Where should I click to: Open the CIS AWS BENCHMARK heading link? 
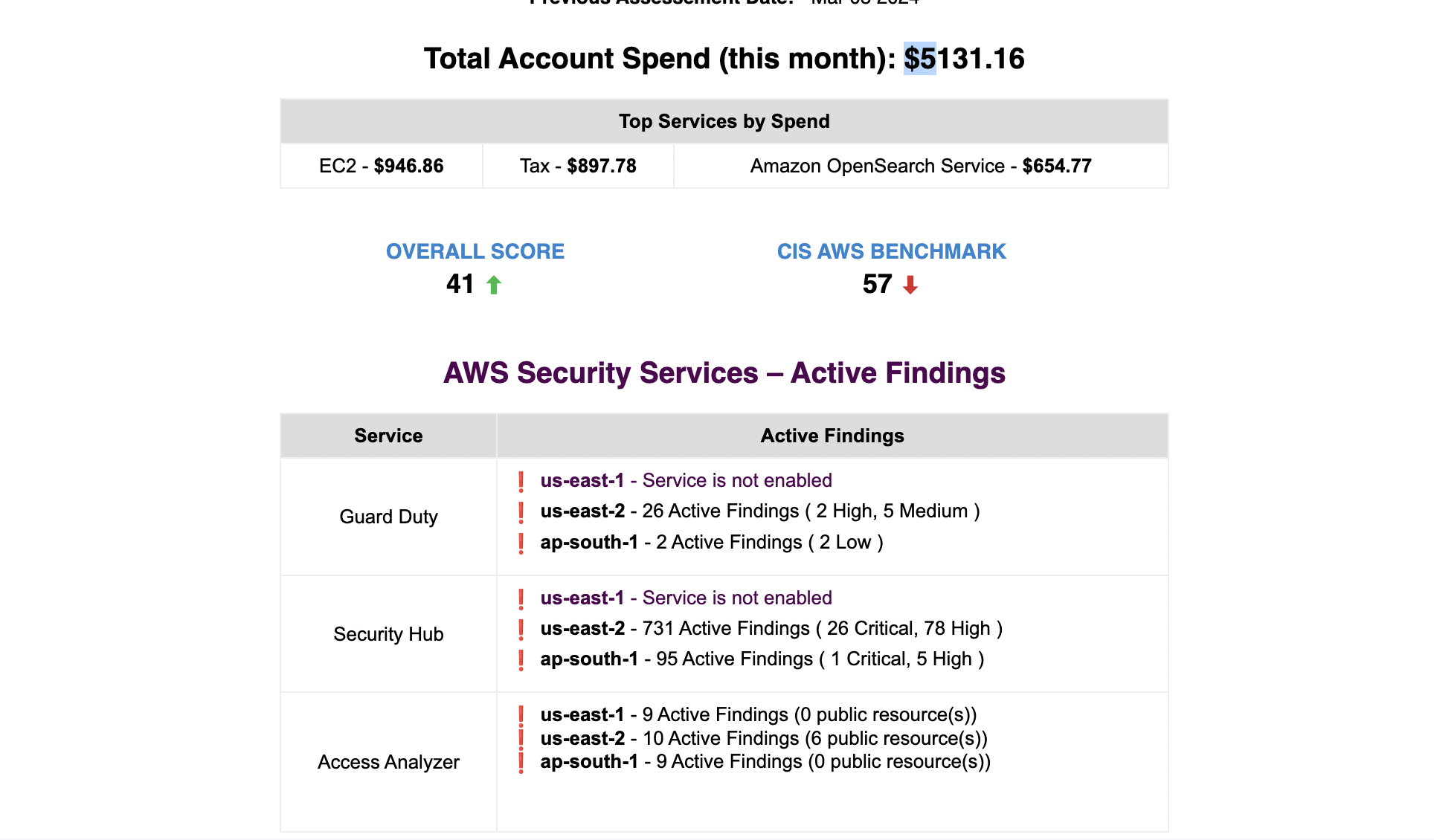[891, 251]
